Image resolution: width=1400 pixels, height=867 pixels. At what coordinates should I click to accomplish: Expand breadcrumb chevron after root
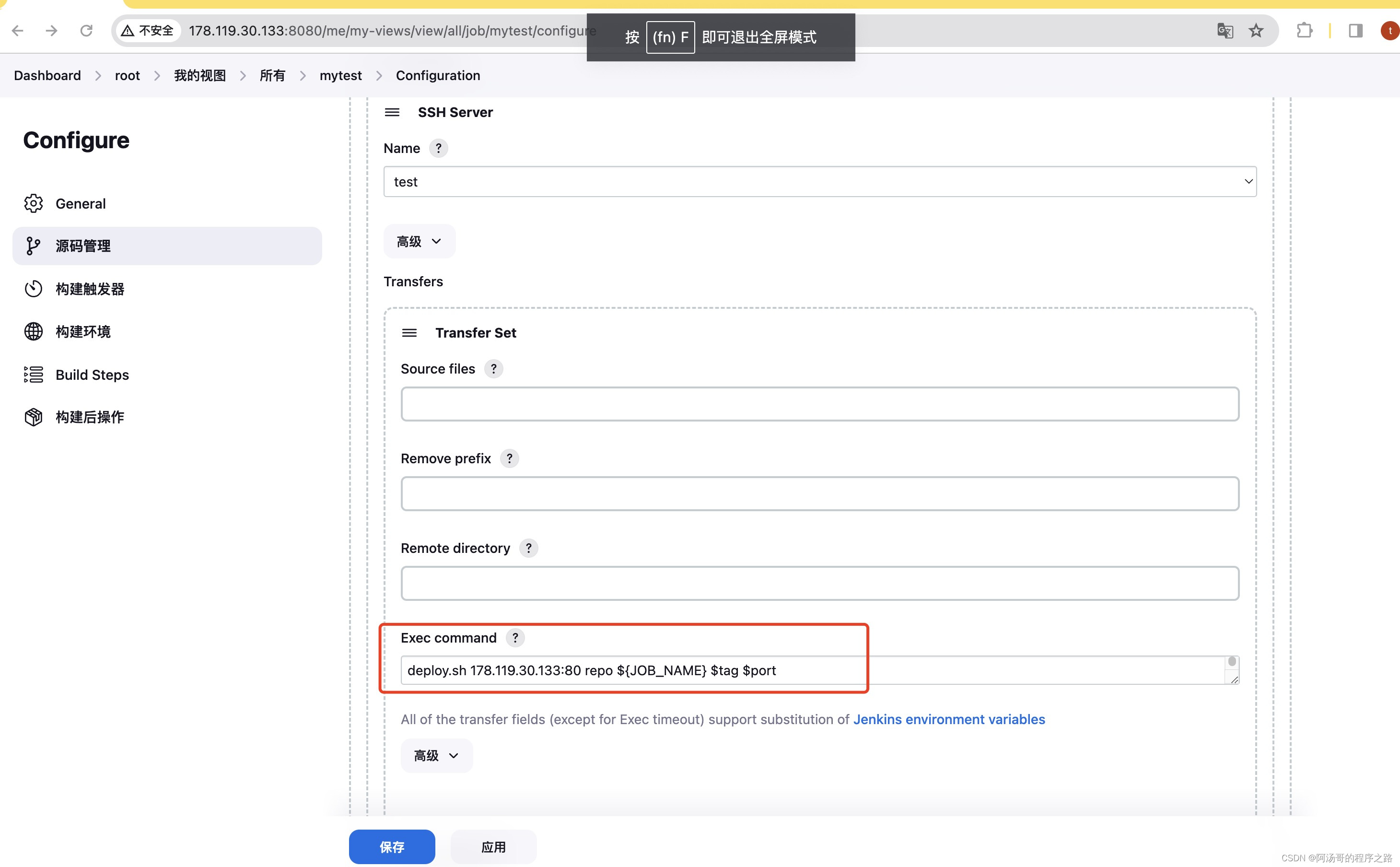coord(157,76)
